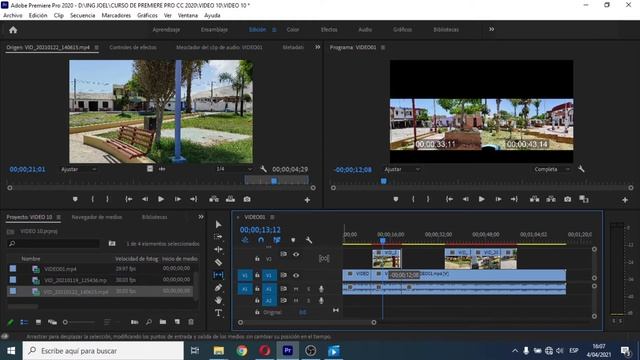This screenshot has width=640, height=360.
Task: Select the Selection tool arrow
Action: (218, 224)
